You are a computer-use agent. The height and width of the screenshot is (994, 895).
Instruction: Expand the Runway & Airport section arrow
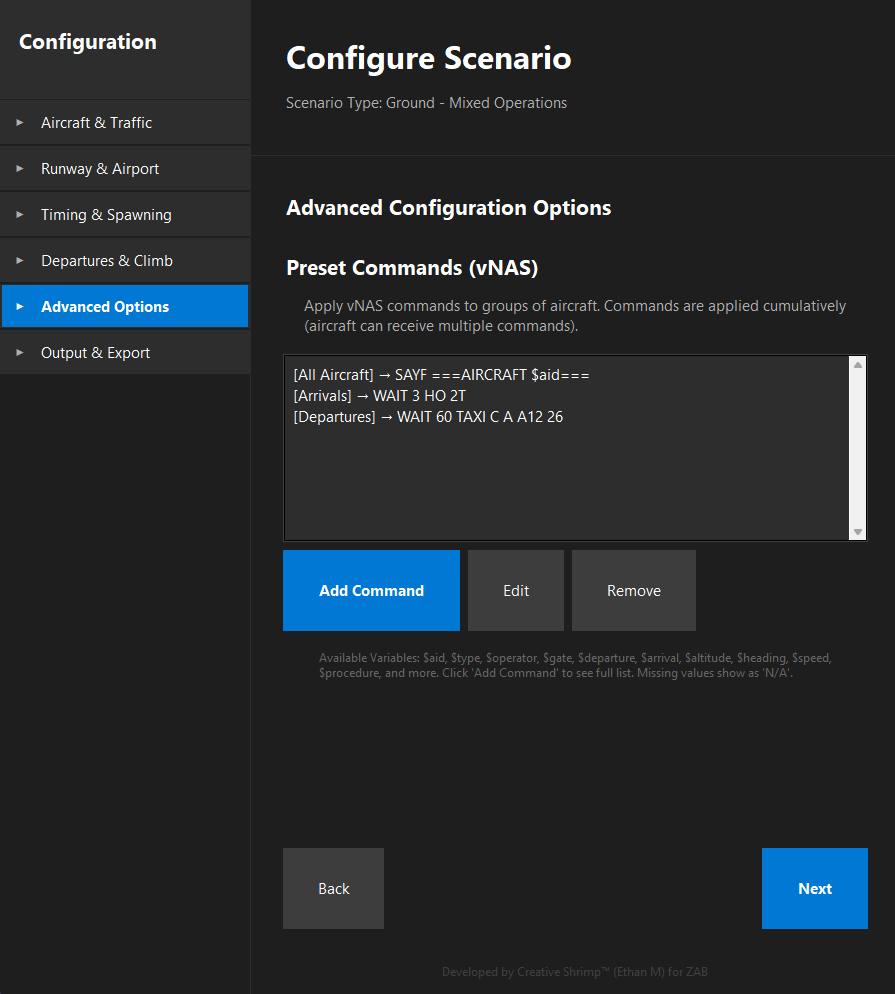pyautogui.click(x=21, y=168)
